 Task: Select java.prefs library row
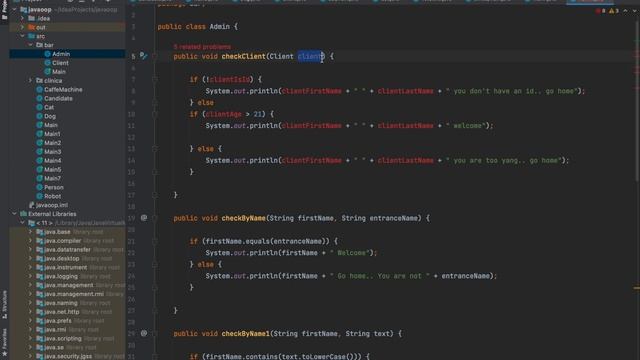(67, 321)
